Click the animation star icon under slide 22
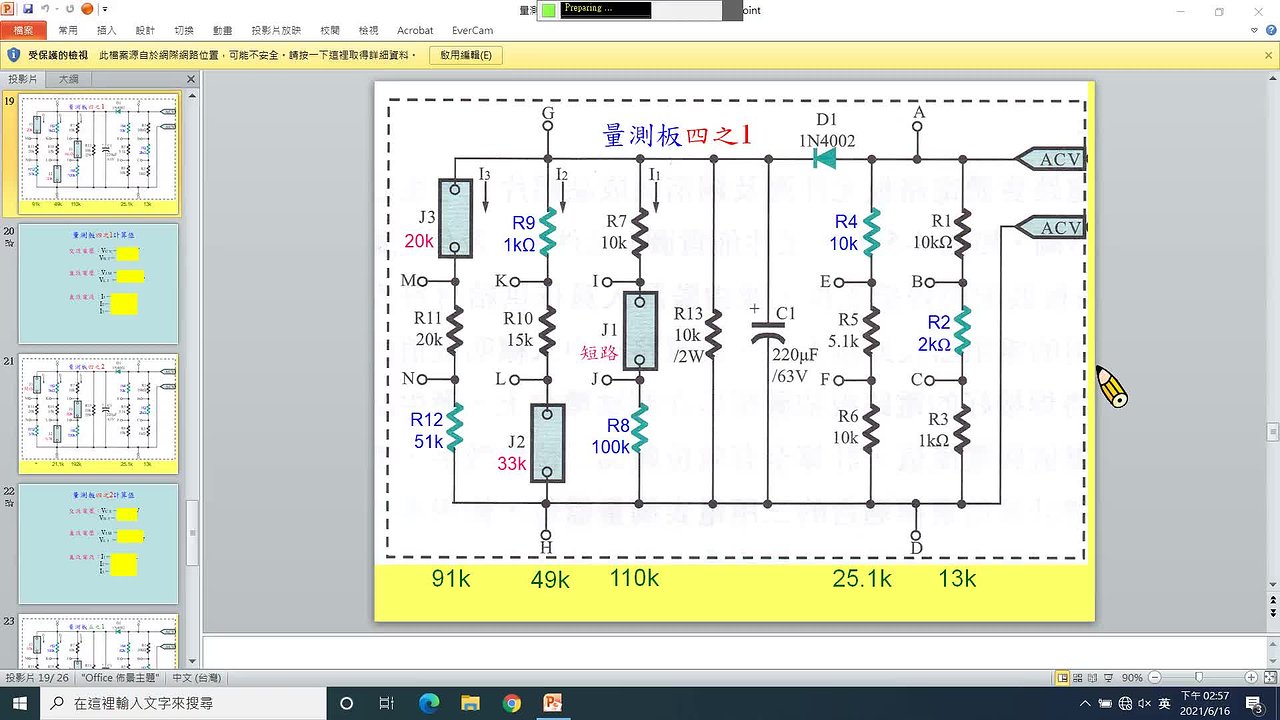 [9, 503]
